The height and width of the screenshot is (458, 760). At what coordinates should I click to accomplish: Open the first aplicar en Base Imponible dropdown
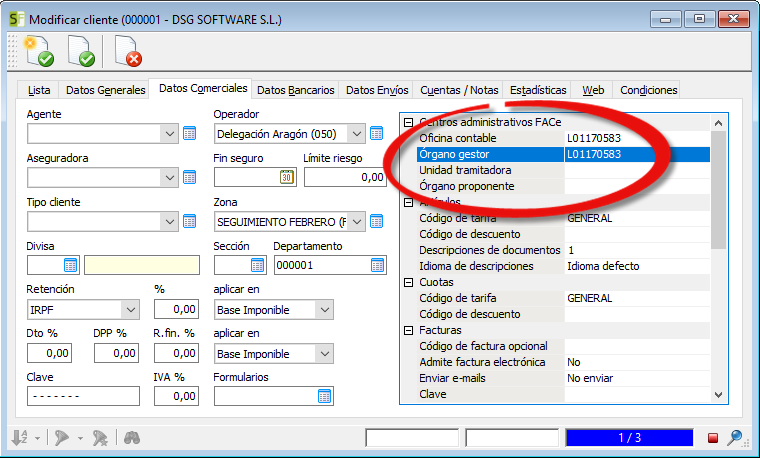pos(324,310)
